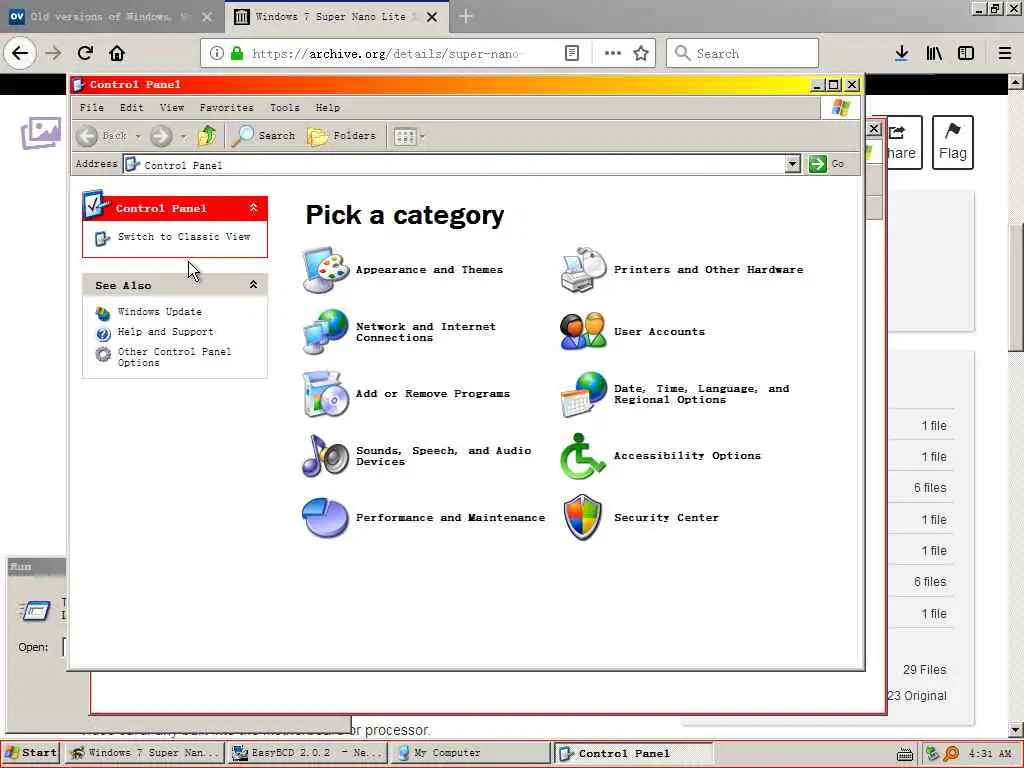Open the Help menu
Image resolution: width=1024 pixels, height=768 pixels.
coord(328,108)
